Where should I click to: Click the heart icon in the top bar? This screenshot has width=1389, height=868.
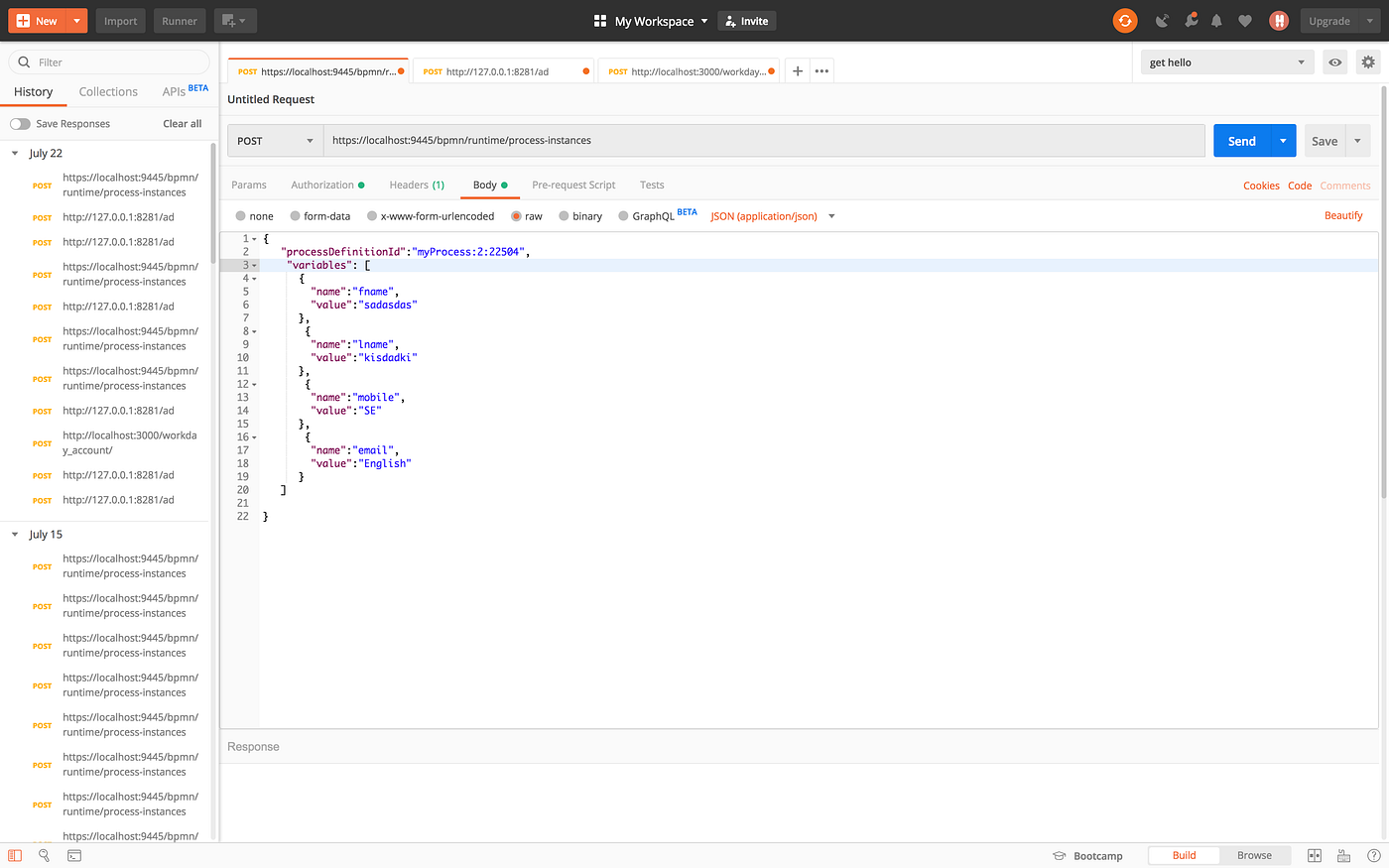(1244, 20)
